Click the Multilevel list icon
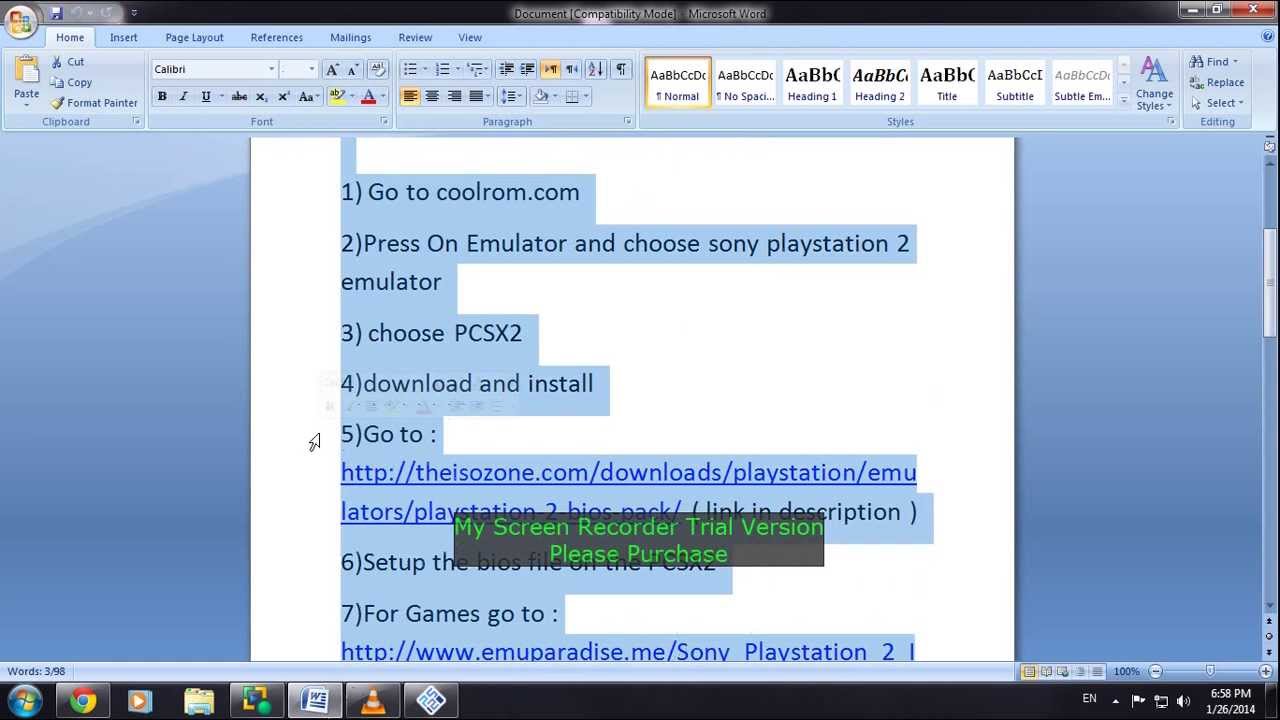This screenshot has width=1280, height=720. 475,69
